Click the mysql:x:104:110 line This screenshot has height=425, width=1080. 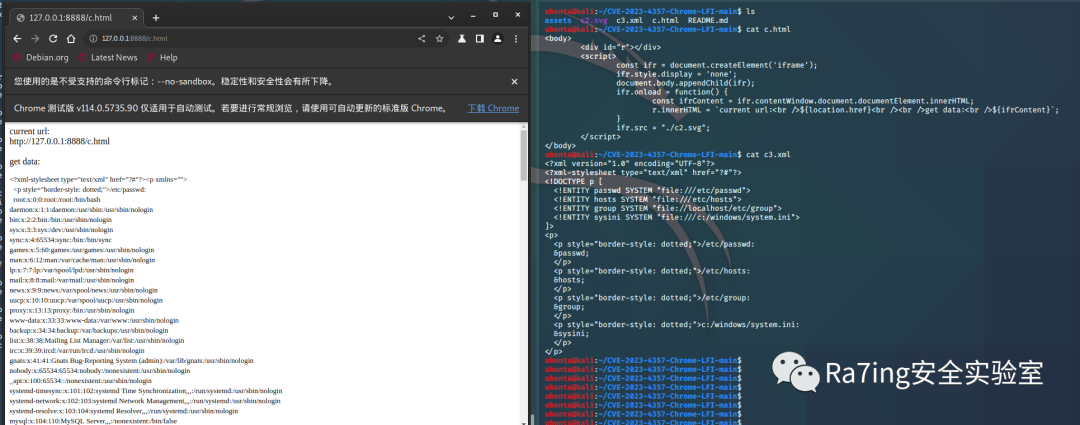(93, 420)
